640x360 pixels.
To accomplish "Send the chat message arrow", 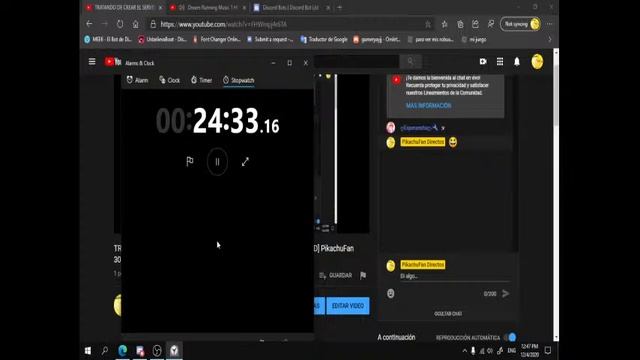I will 506,293.
